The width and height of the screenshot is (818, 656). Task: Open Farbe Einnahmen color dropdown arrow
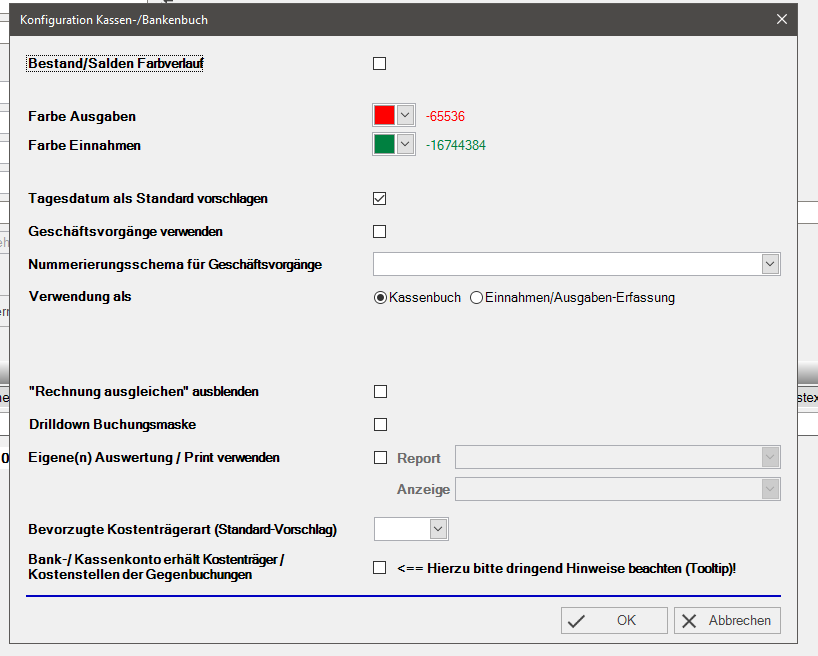405,145
